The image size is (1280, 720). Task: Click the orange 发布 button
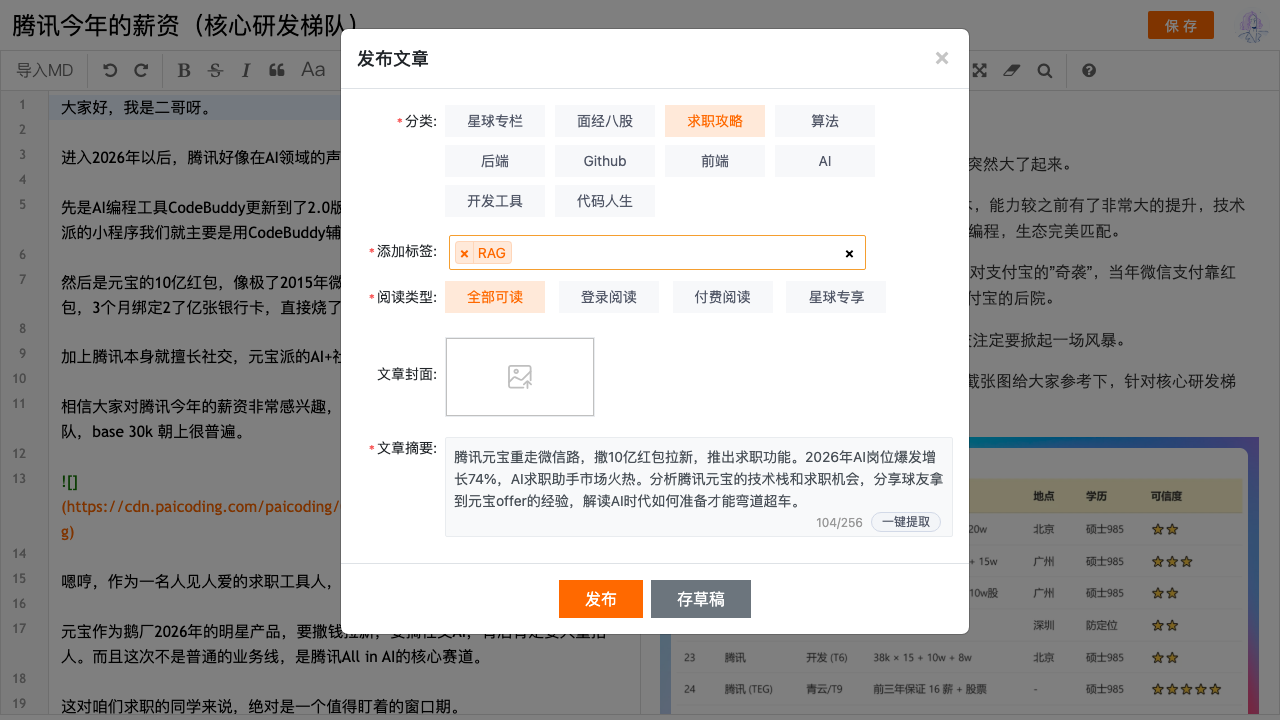tap(600, 599)
